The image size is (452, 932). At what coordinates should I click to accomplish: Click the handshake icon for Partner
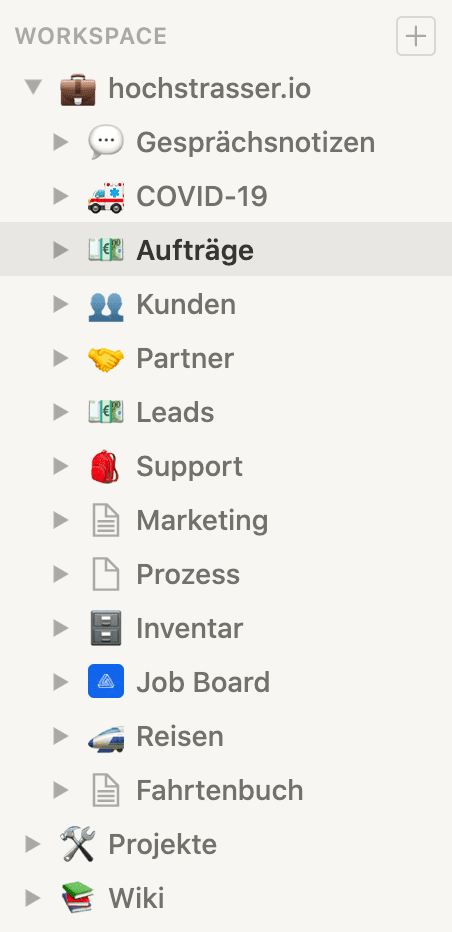coord(106,358)
